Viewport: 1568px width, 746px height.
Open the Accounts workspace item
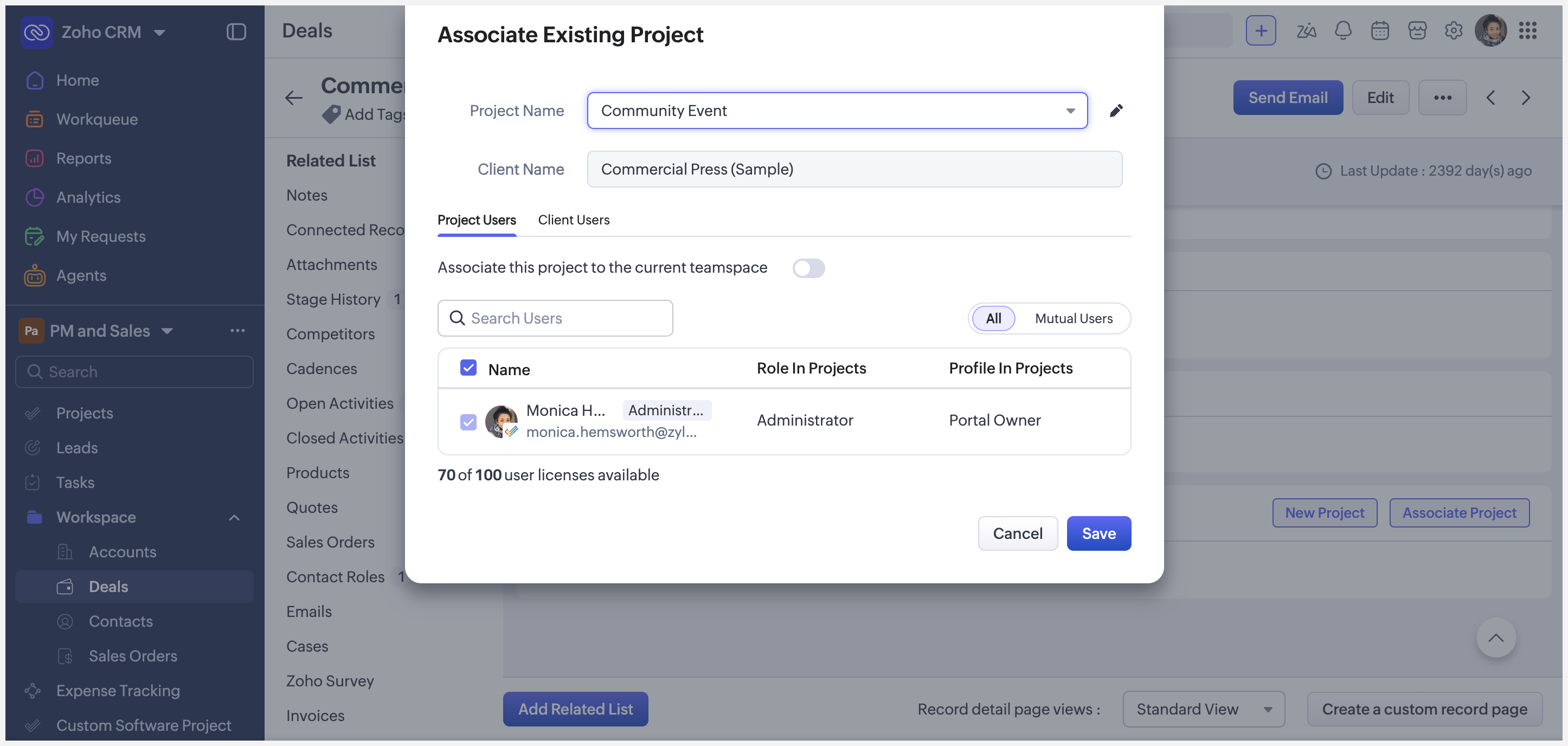123,551
